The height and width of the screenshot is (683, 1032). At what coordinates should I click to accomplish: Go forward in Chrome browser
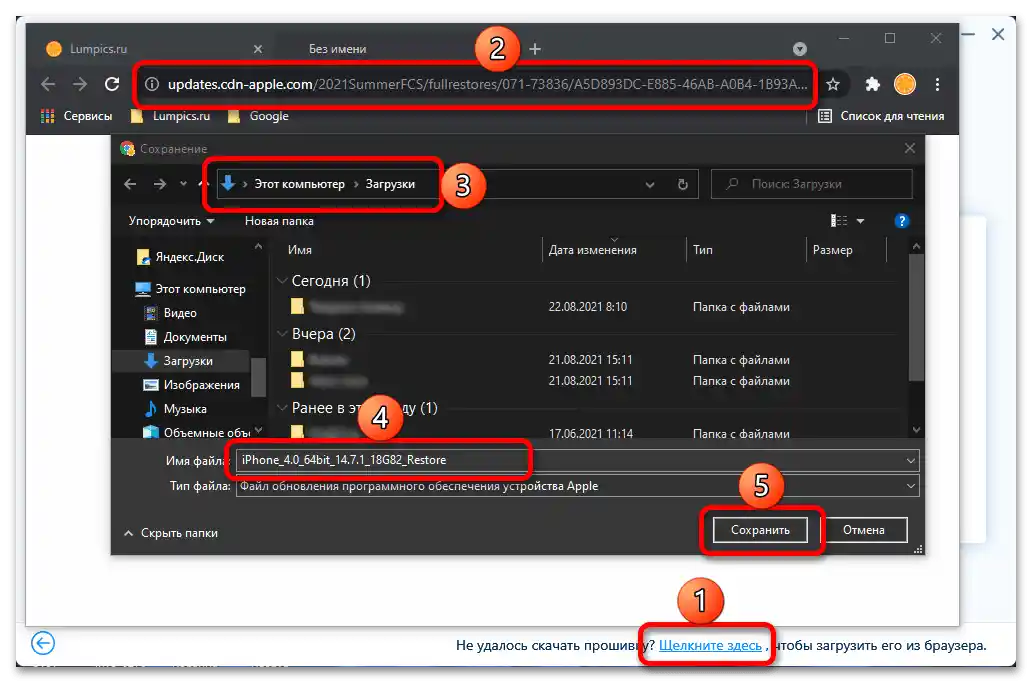[80, 84]
